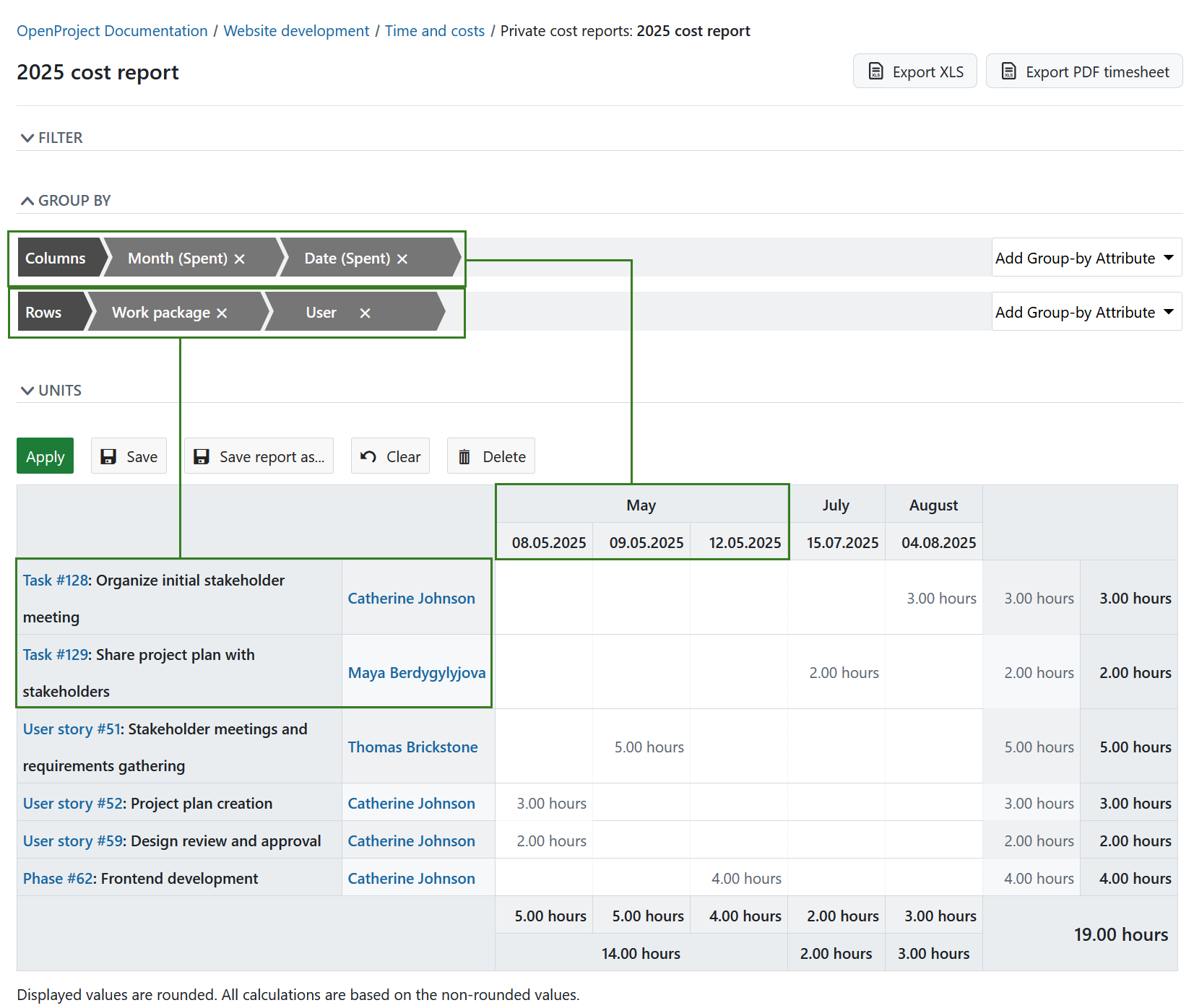The image size is (1194, 1008).
Task: Remove Work package from rows grouping
Action: (x=222, y=312)
